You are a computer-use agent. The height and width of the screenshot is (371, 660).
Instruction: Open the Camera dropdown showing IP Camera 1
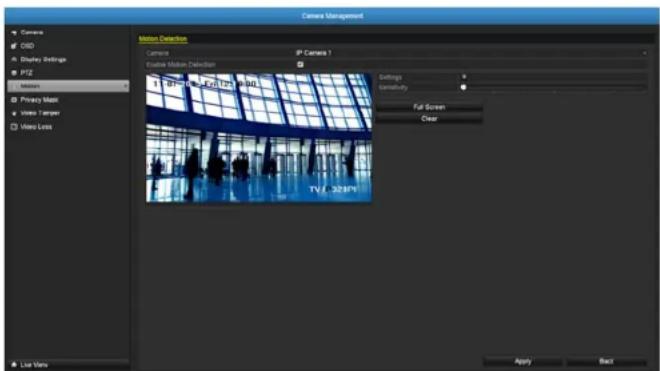coord(471,53)
